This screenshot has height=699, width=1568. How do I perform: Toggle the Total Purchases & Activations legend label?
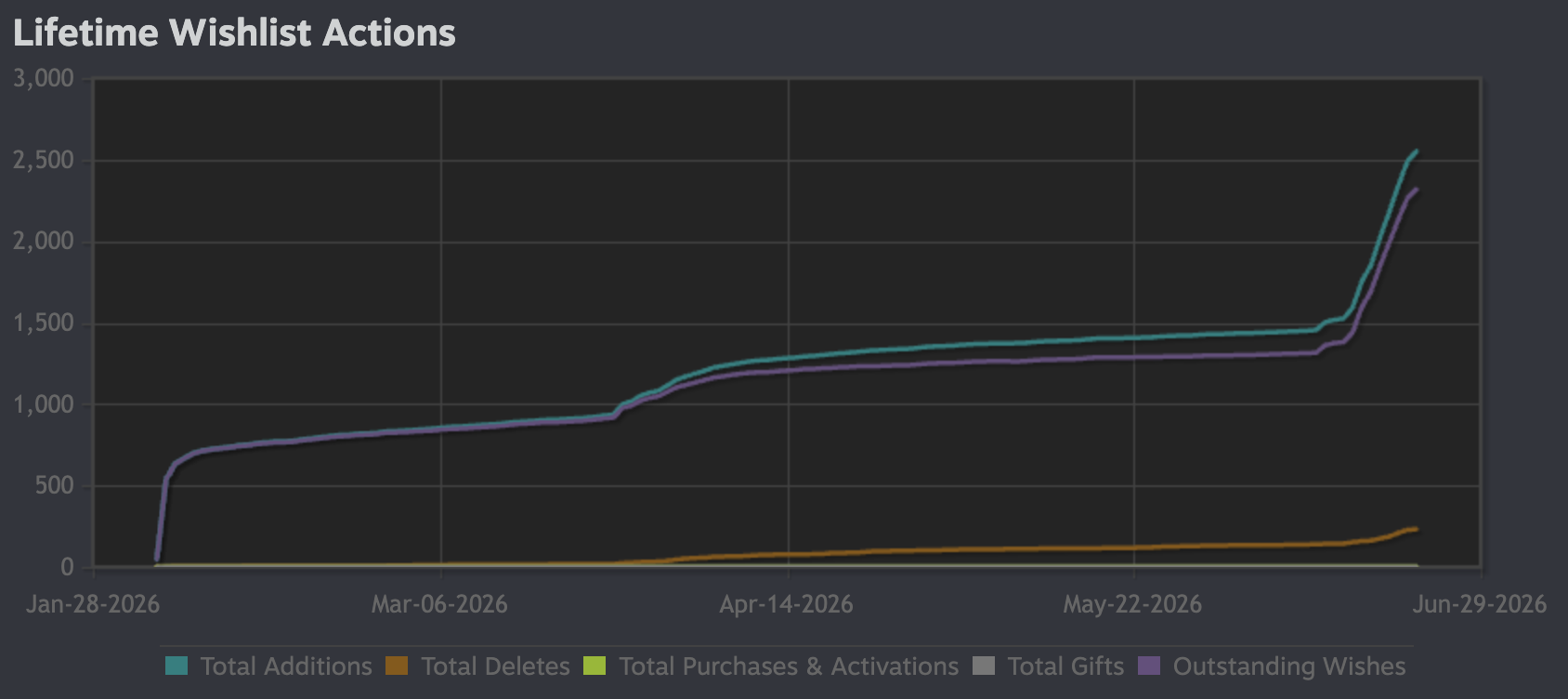pos(789,666)
